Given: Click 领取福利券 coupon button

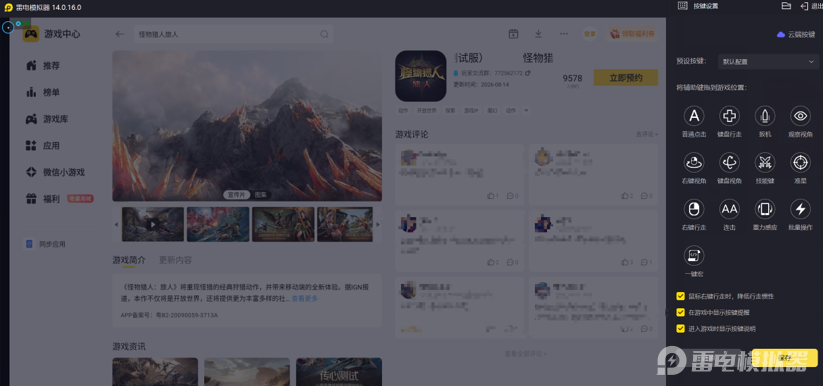Looking at the screenshot, I should (x=631, y=34).
